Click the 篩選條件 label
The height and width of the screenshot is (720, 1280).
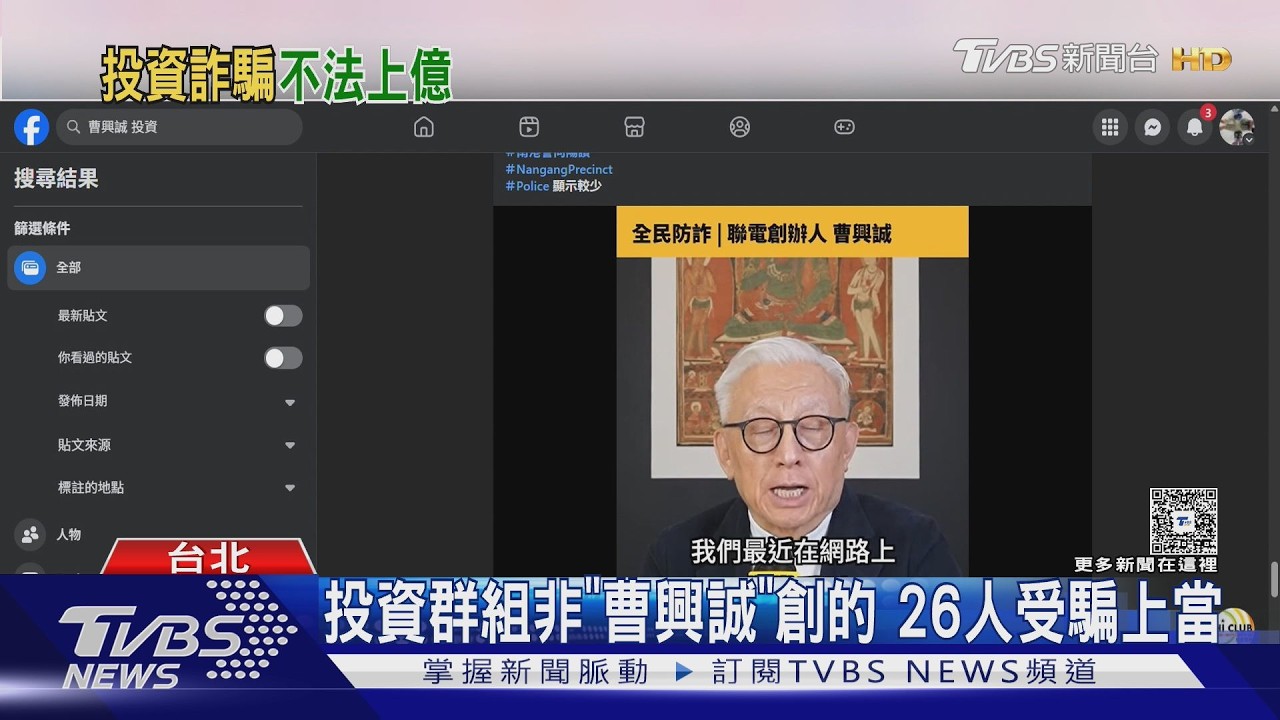click(x=42, y=229)
